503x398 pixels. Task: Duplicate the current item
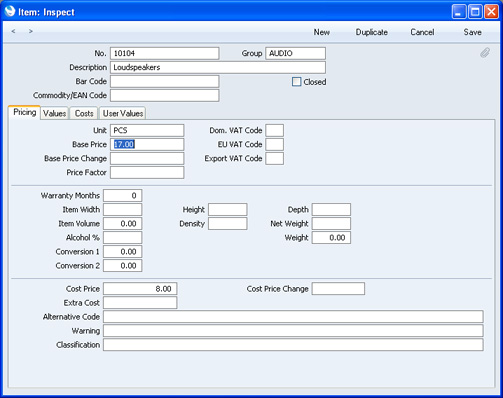[372, 32]
